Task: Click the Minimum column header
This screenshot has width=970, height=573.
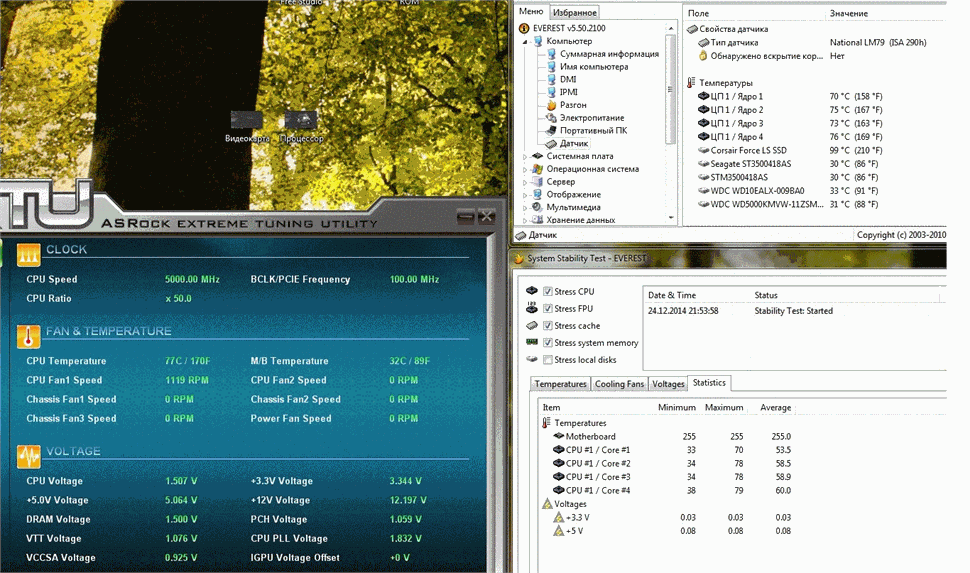Action: pyautogui.click(x=676, y=408)
